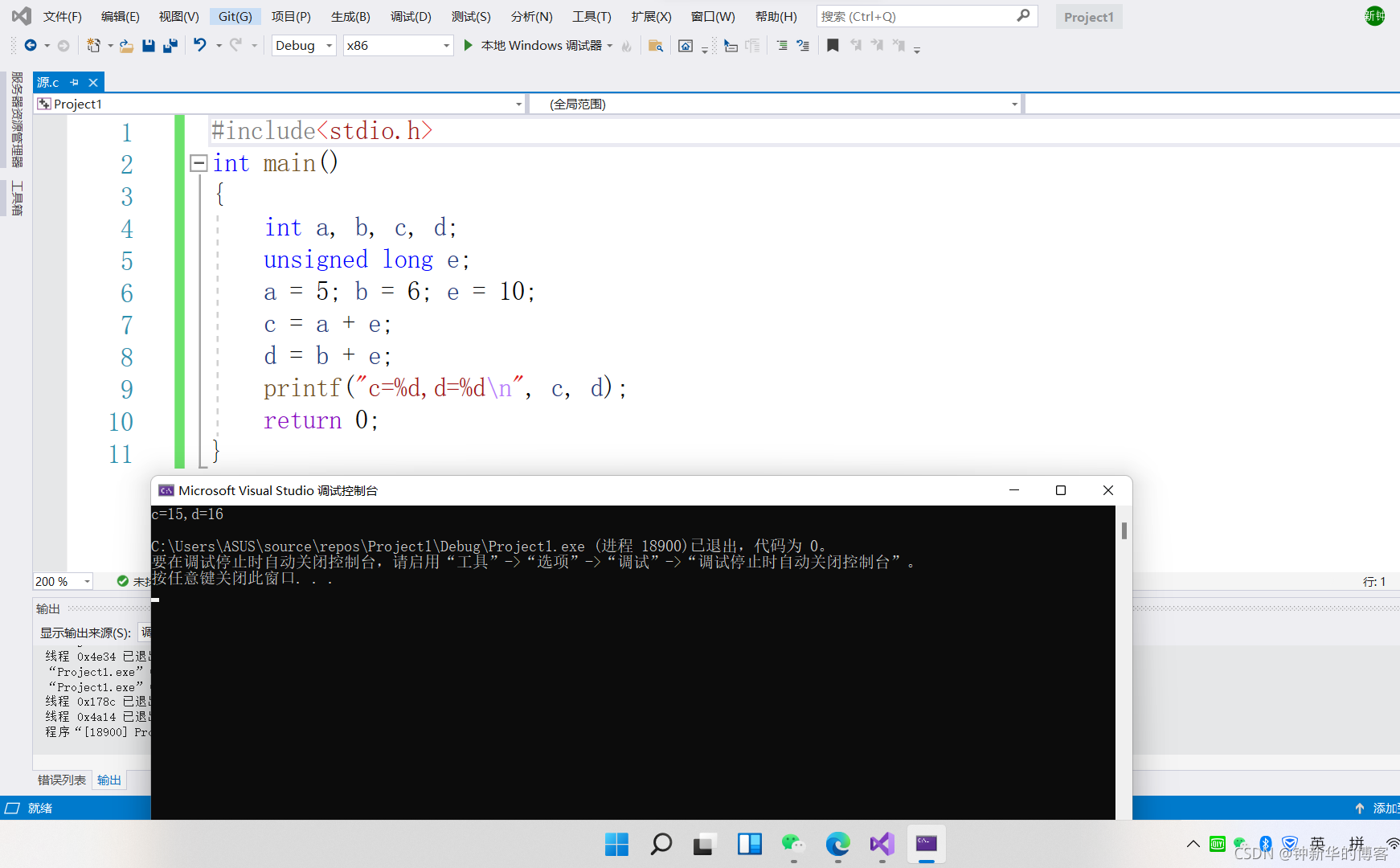Click the Visual Studio taskbar icon
The image size is (1400, 868).
click(x=882, y=844)
